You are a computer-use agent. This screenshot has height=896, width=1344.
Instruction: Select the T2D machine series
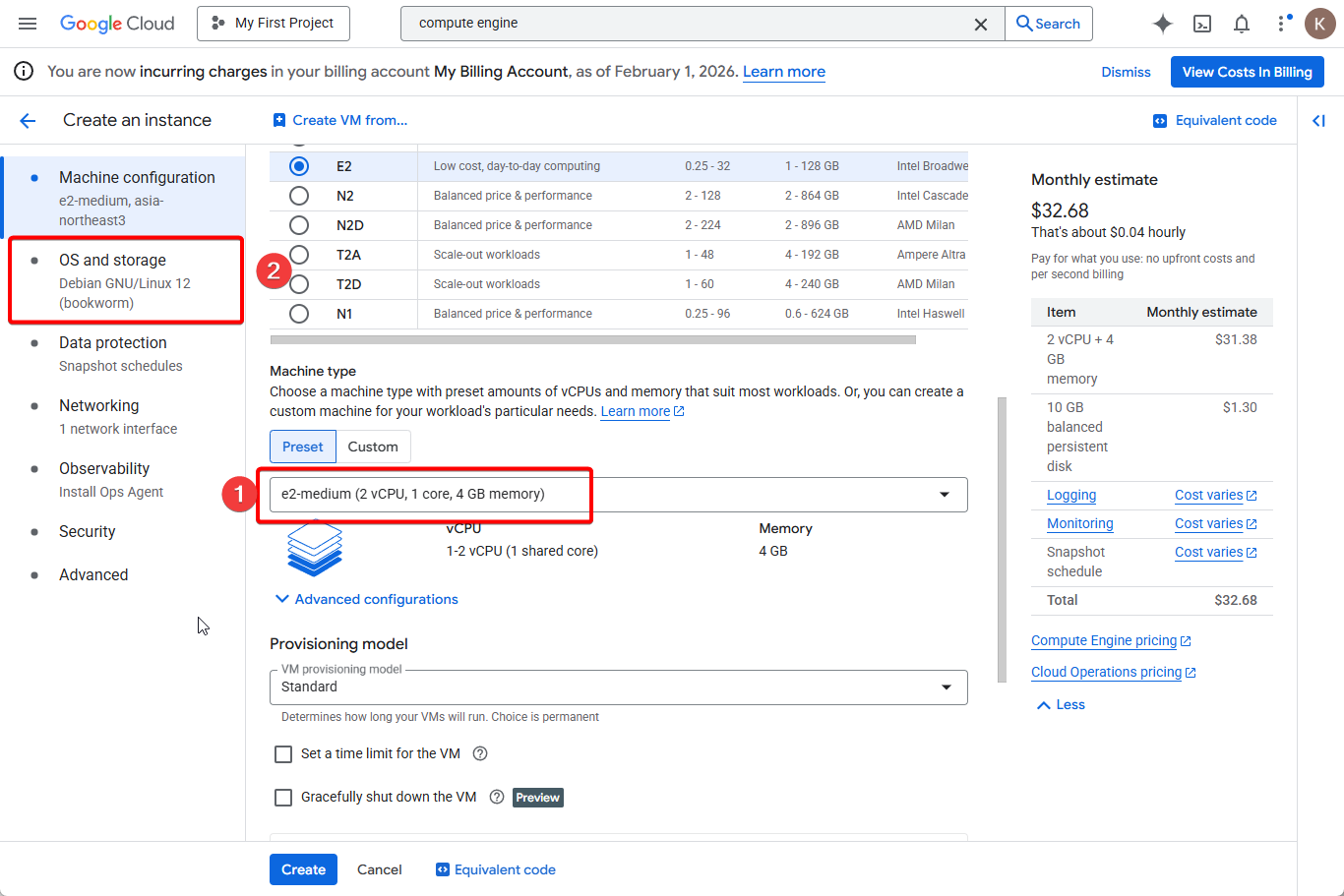pos(299,284)
